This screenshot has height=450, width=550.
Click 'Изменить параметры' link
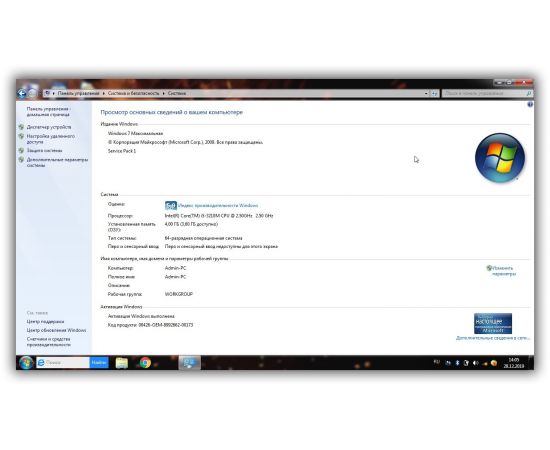(x=504, y=271)
